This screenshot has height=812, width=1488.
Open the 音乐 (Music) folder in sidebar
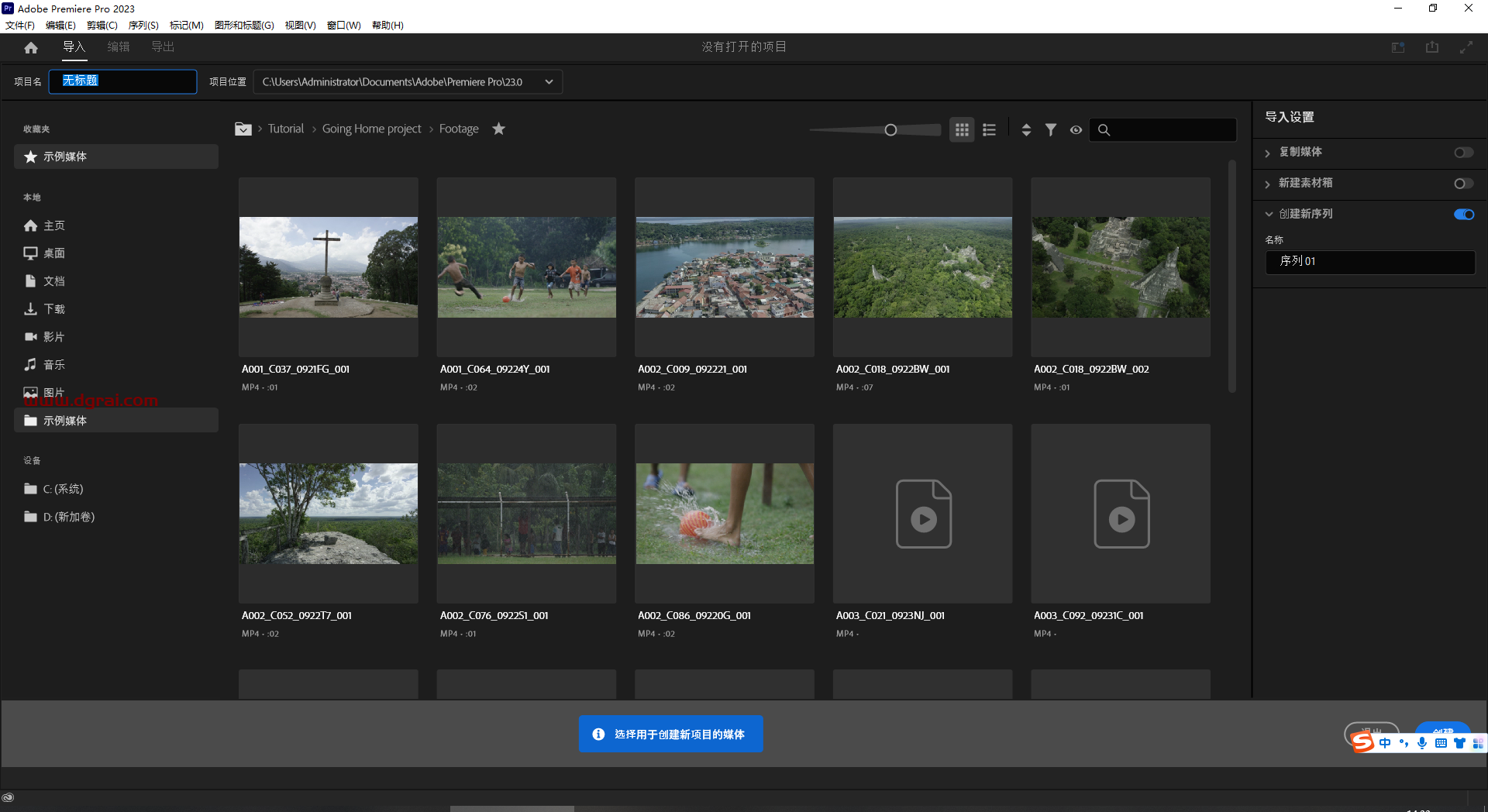pyautogui.click(x=54, y=364)
